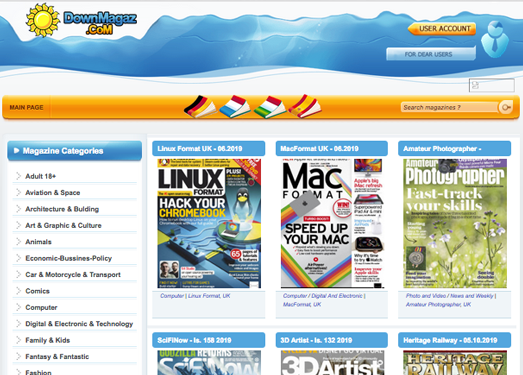The height and width of the screenshot is (375, 523).
Task: Select the Aviation & Space category
Action: (x=53, y=193)
